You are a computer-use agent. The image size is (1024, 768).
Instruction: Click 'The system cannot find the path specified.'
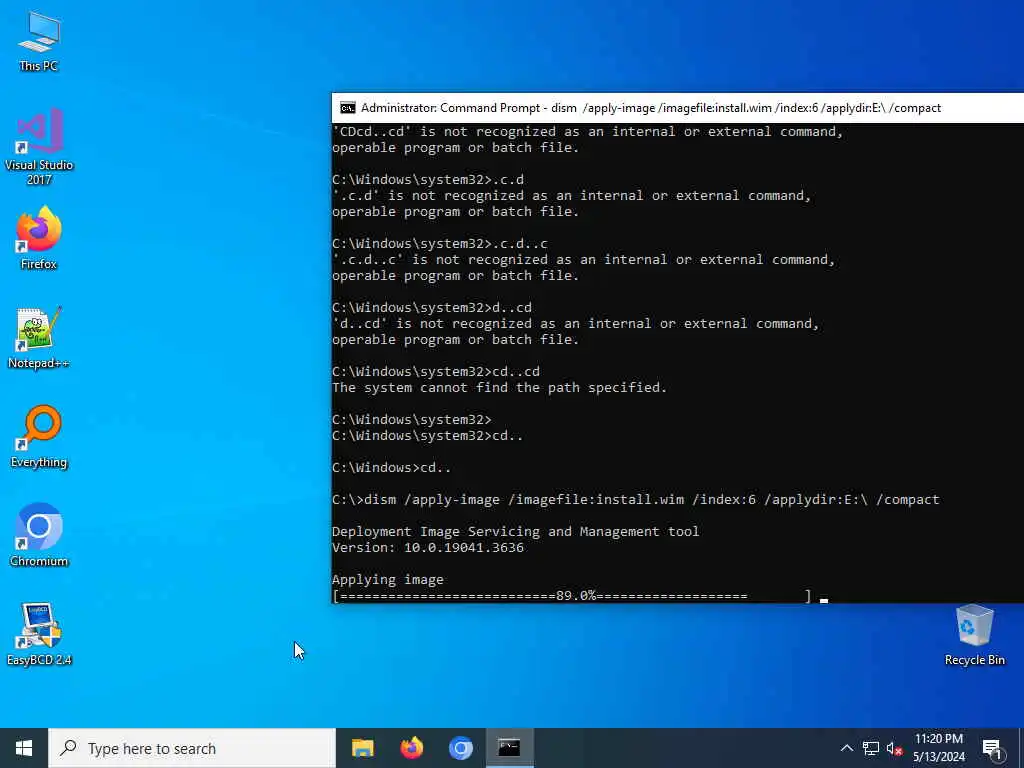tap(499, 387)
